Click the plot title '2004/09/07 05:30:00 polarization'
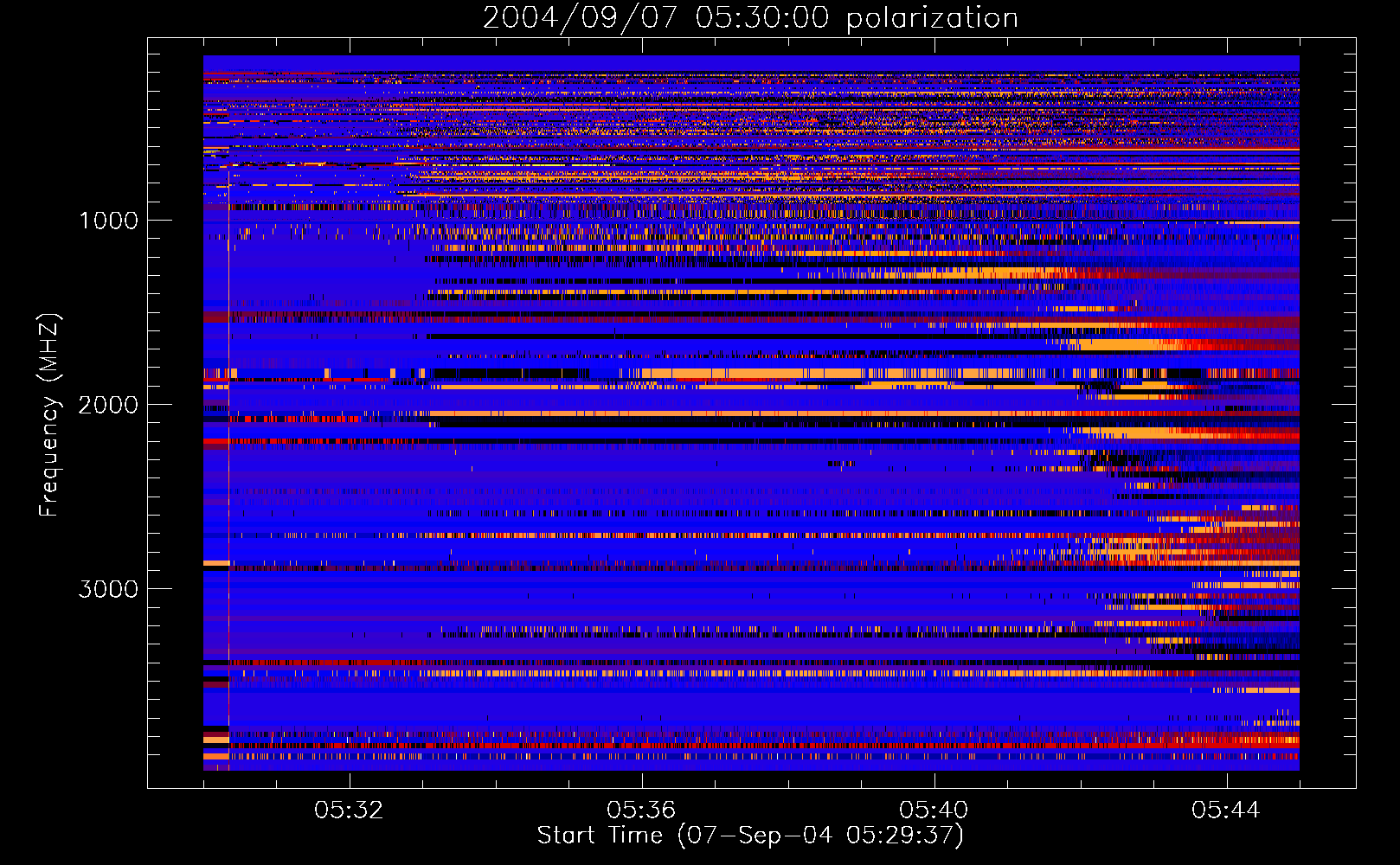The height and width of the screenshot is (865, 1400). [x=750, y=18]
